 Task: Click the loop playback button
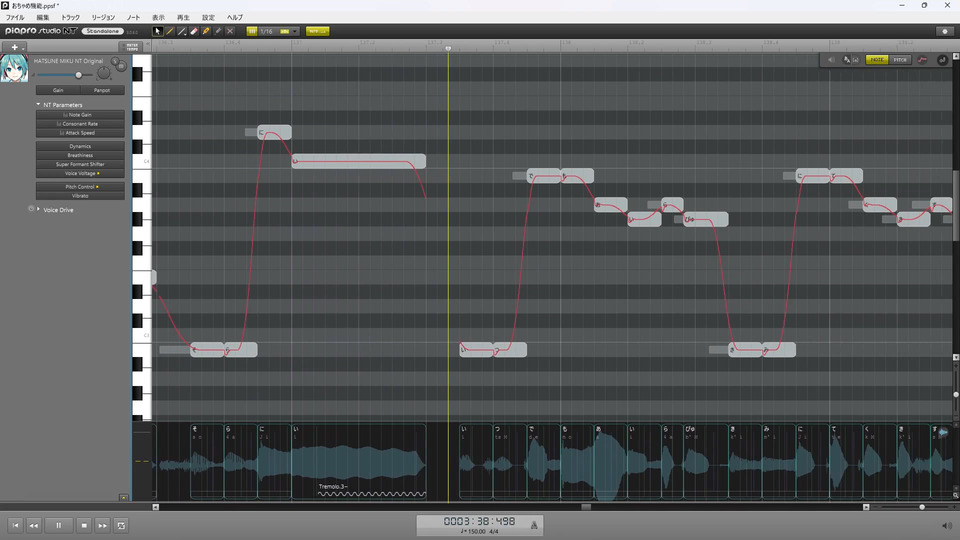121,525
